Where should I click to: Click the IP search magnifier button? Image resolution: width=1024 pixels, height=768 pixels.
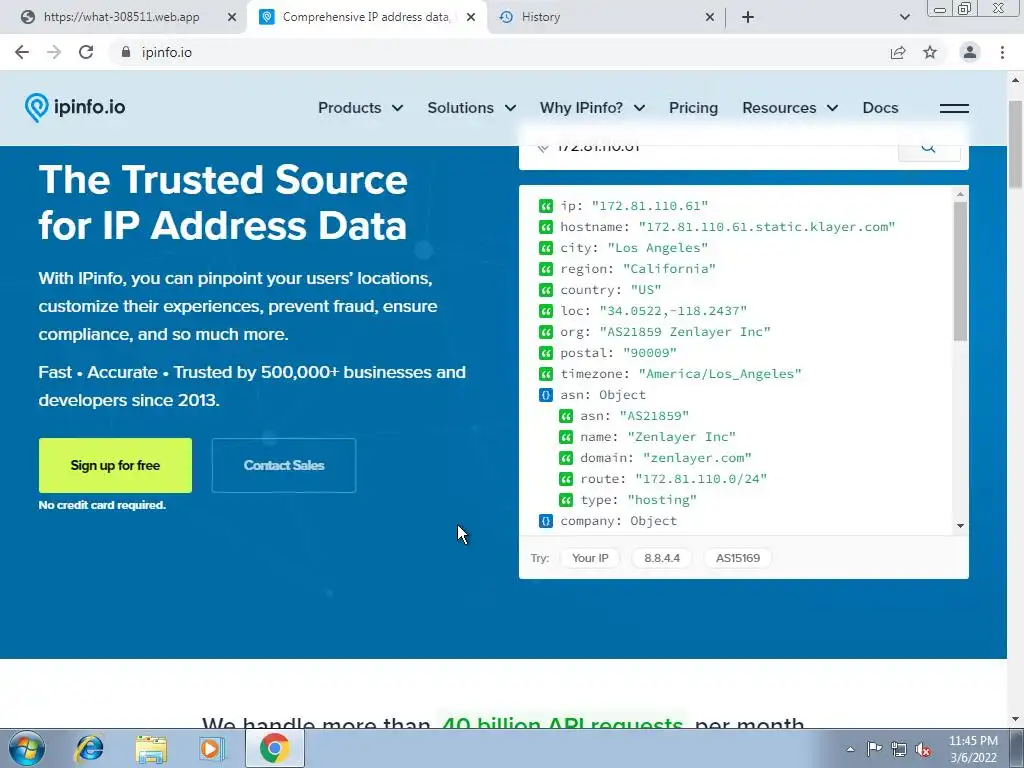[929, 149]
